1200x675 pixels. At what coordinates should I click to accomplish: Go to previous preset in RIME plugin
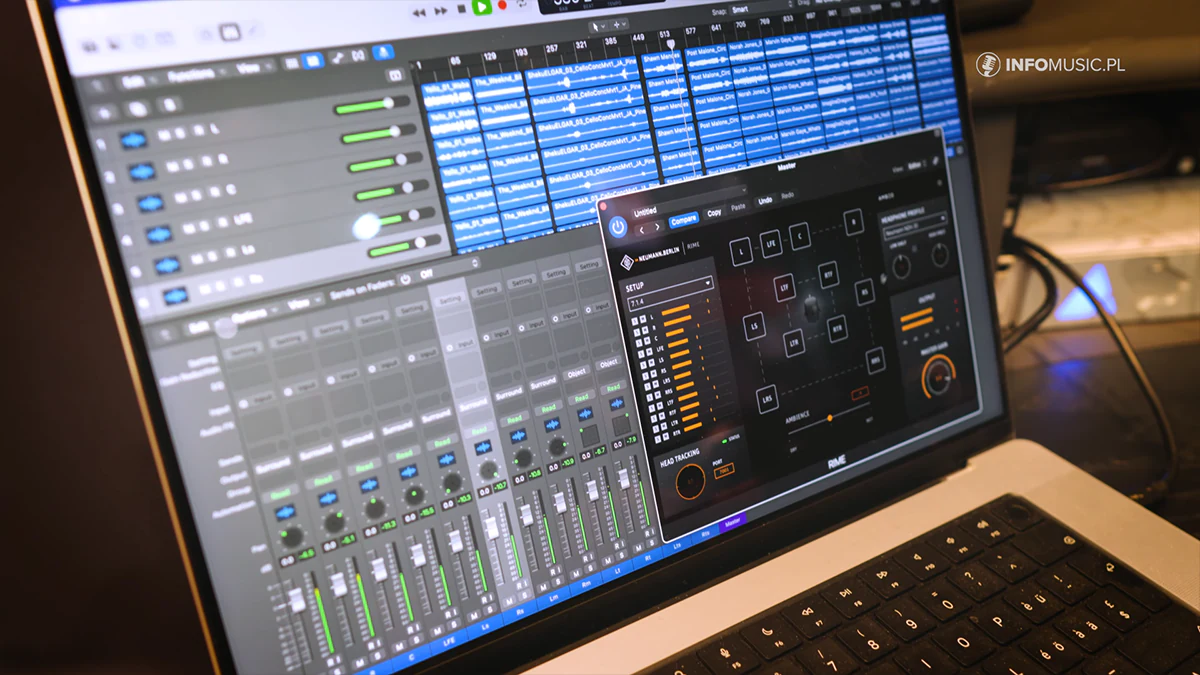click(x=641, y=229)
